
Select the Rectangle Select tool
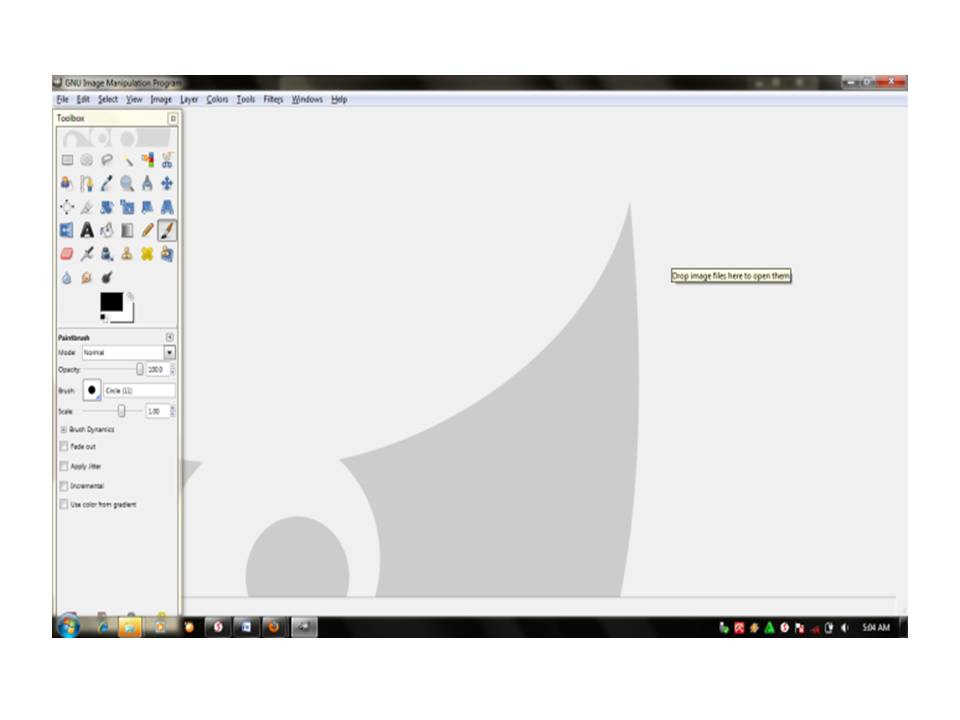(67, 160)
